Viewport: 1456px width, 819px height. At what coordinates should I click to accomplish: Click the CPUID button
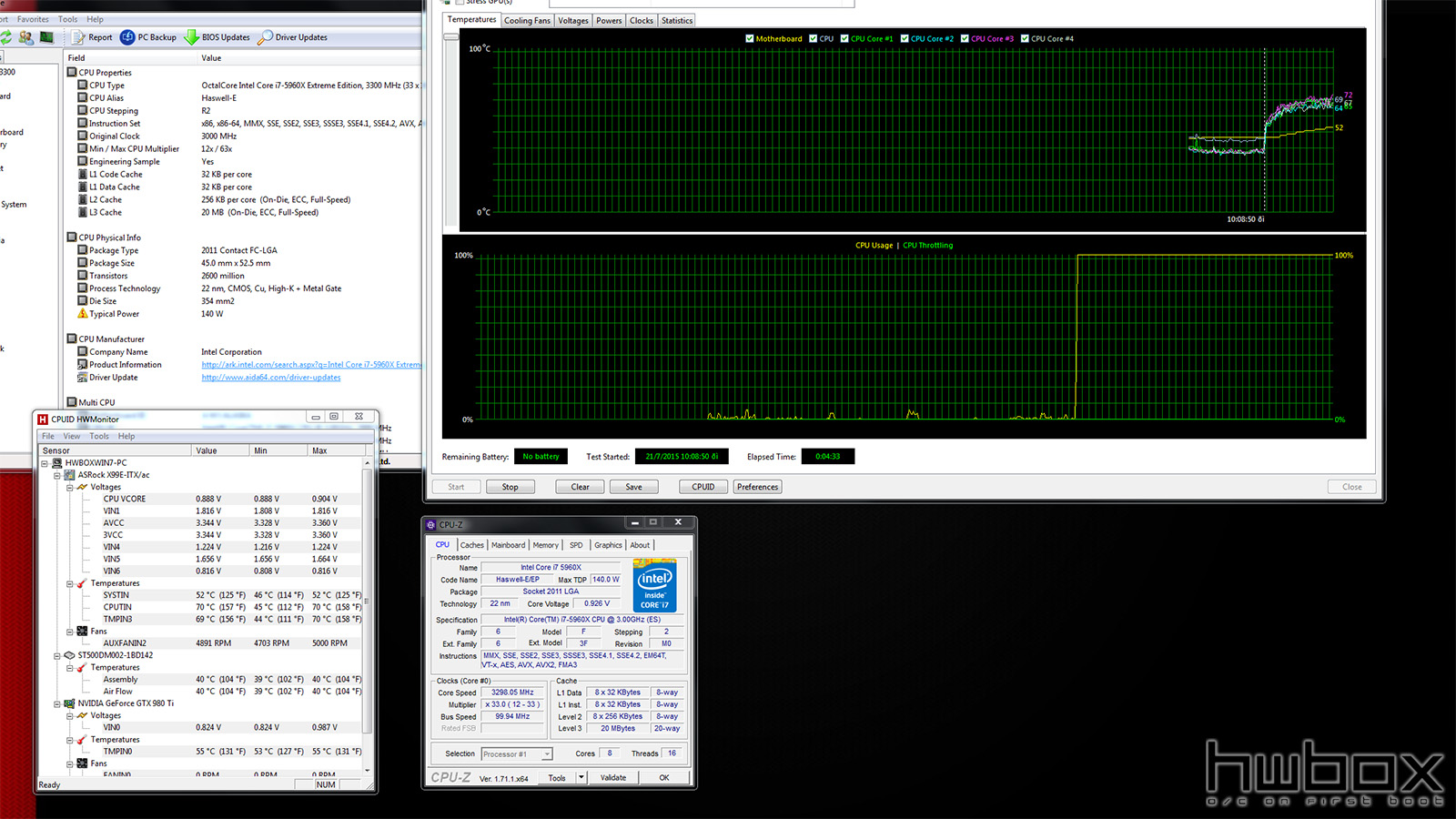(703, 487)
